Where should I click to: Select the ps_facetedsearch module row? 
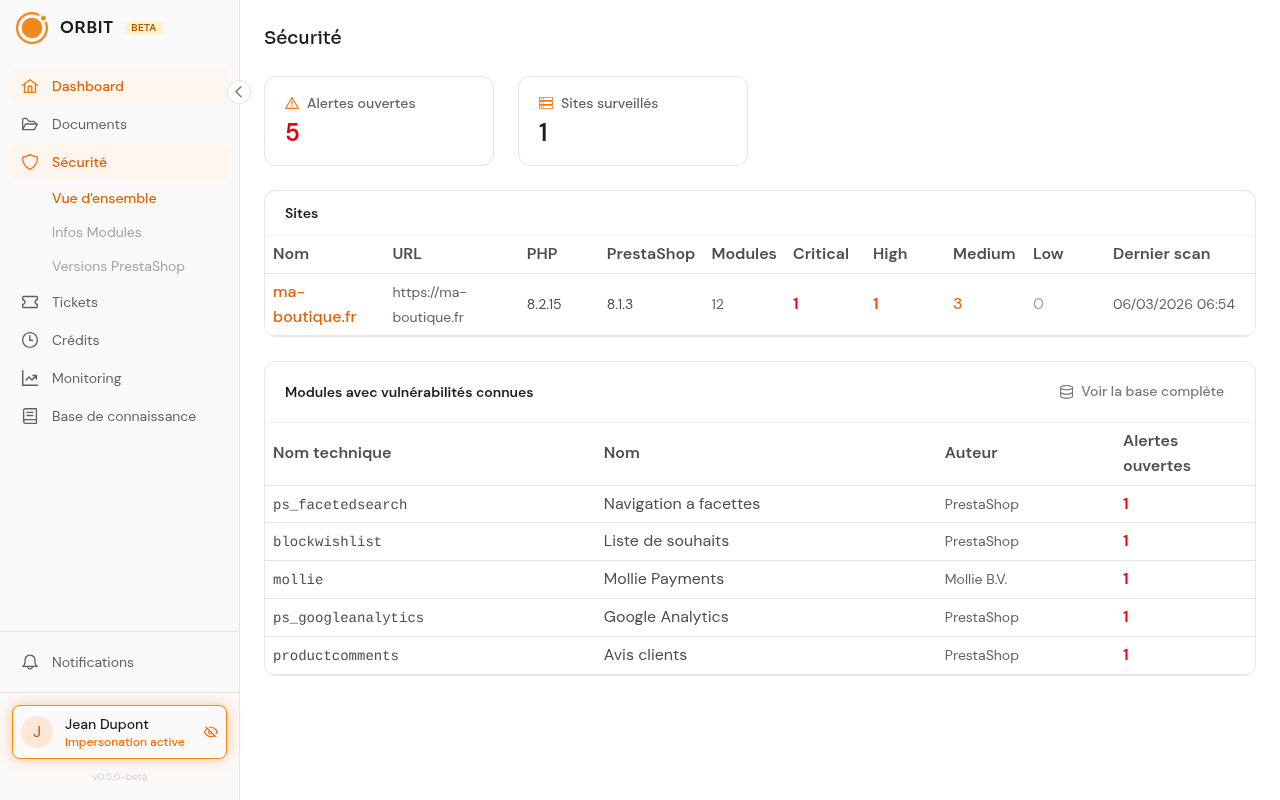[x=760, y=504]
